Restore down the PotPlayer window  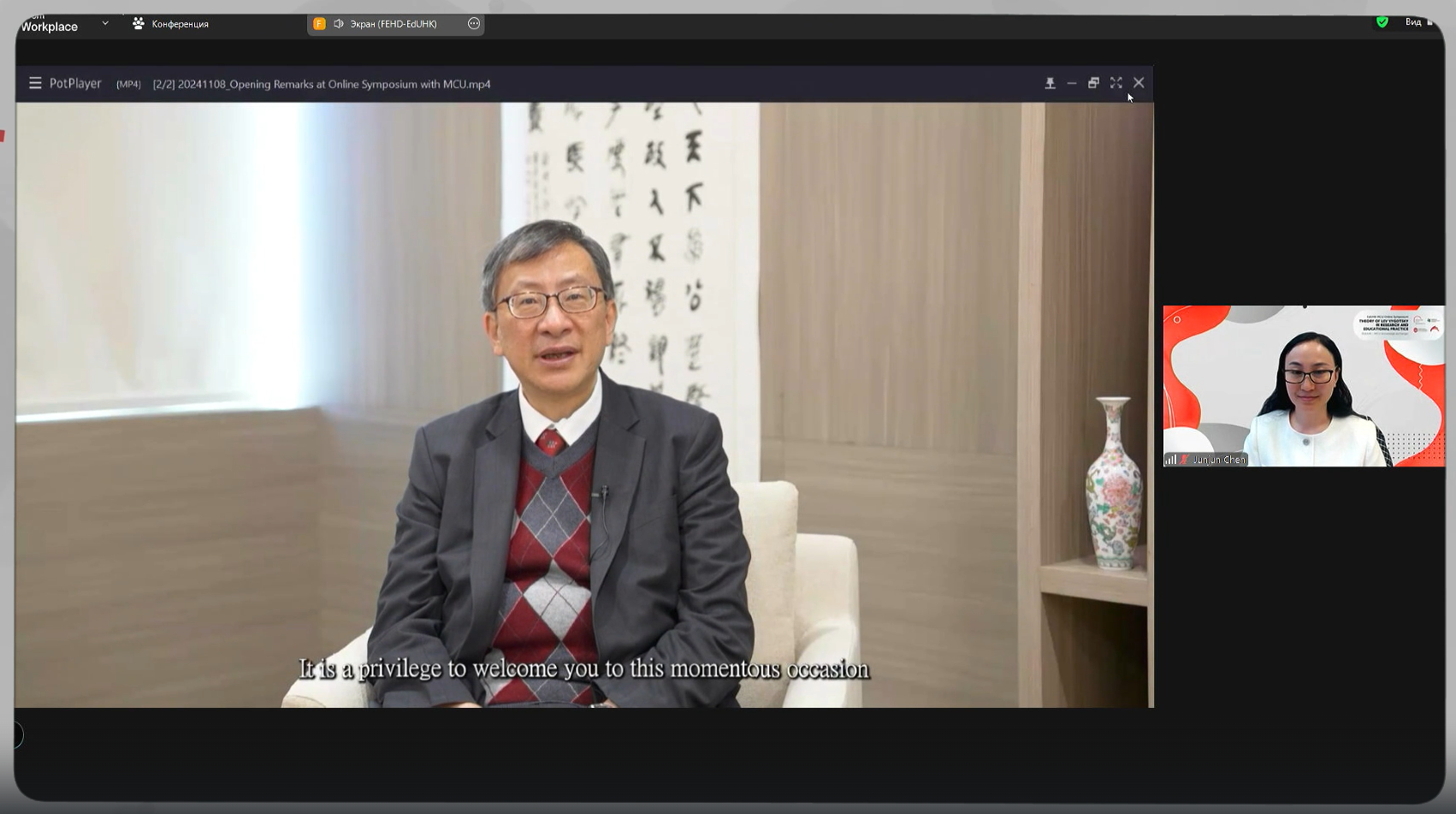coord(1093,83)
